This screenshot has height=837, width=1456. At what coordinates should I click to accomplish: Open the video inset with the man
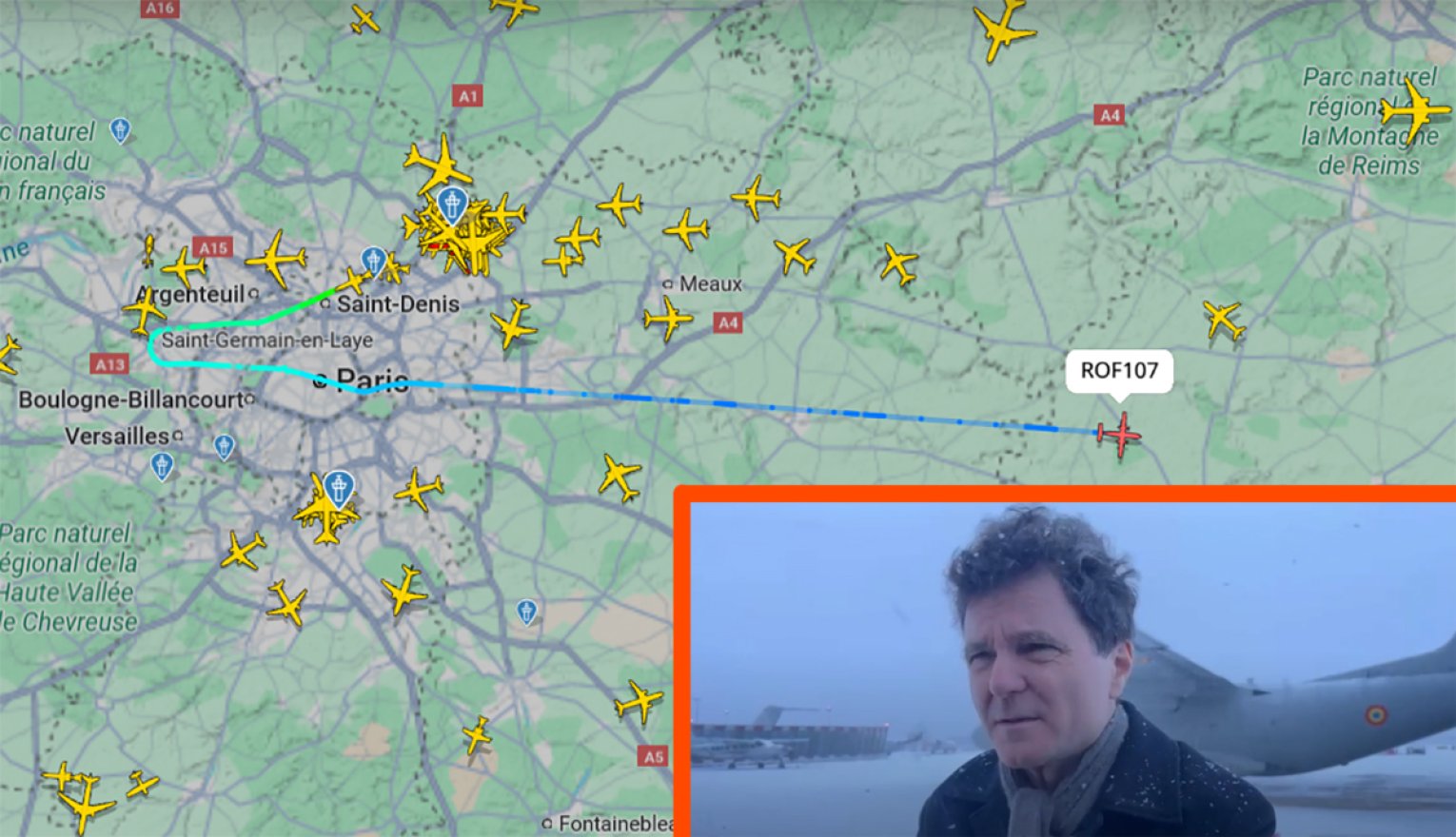[x=1065, y=662]
